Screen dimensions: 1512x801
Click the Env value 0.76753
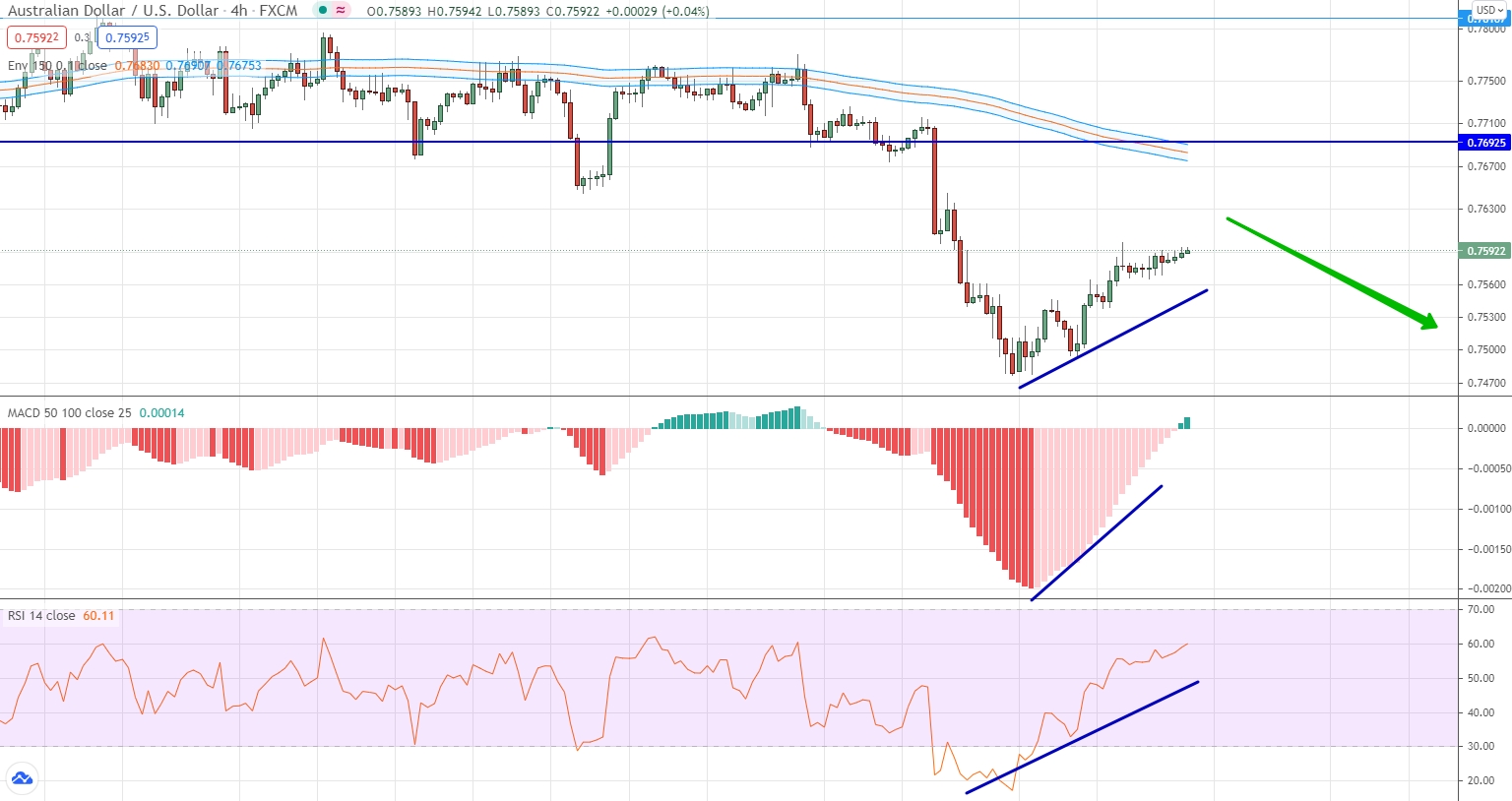(239, 66)
